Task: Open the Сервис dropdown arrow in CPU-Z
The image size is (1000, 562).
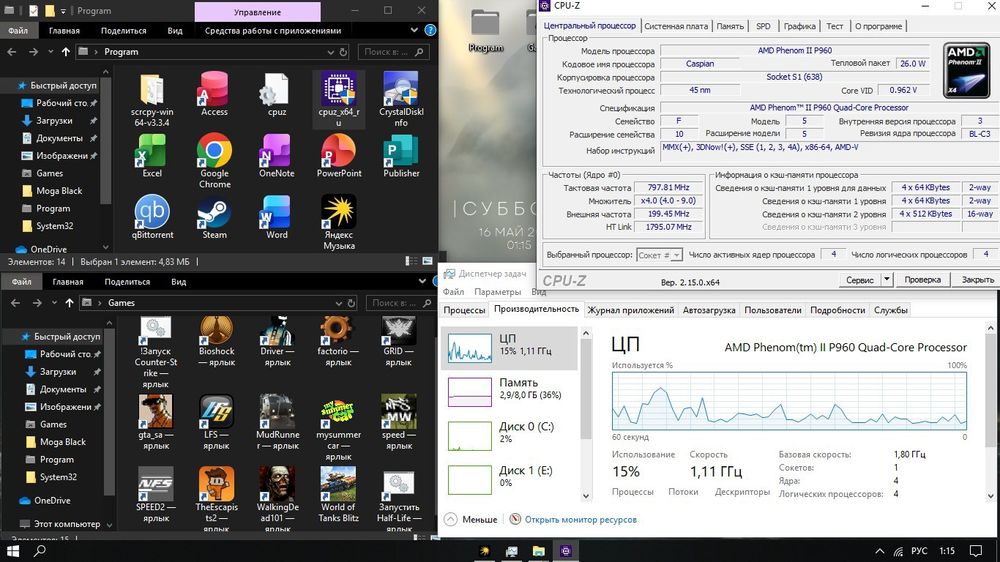Action: 886,279
